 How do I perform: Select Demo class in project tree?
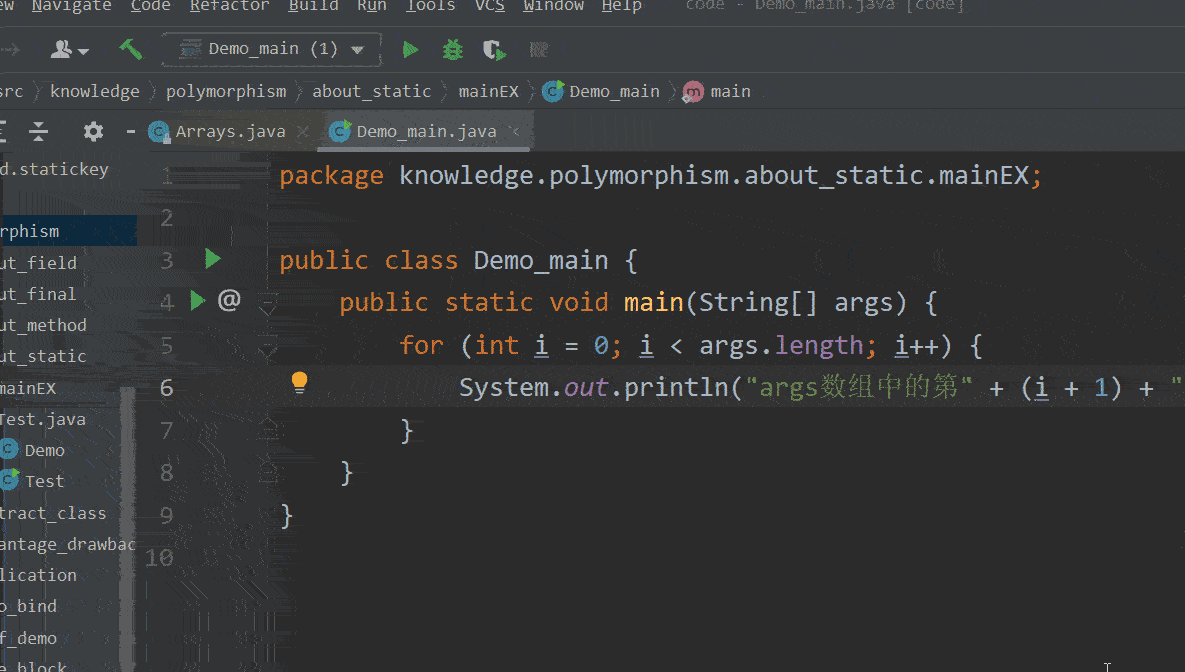point(32,451)
